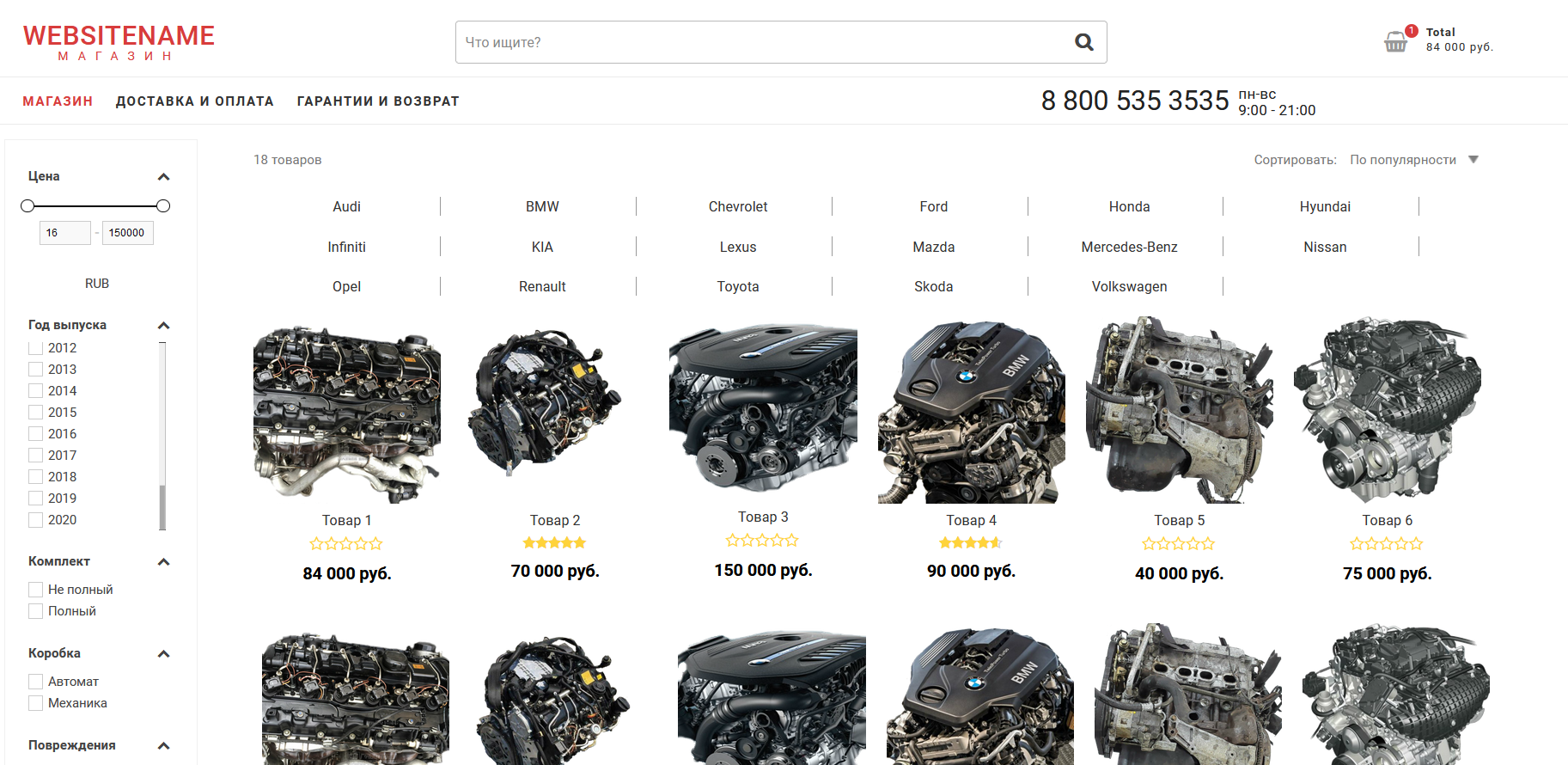Click the star rating under Товар 6
The image size is (1568, 765).
click(1387, 544)
